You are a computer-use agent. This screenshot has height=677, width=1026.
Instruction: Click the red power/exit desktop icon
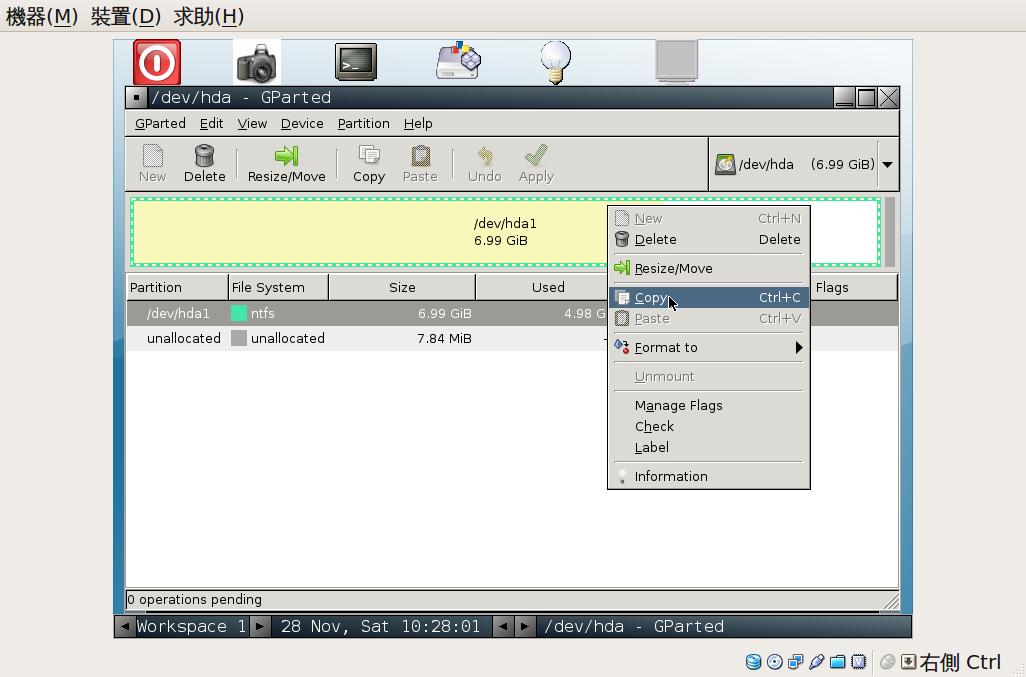[157, 62]
